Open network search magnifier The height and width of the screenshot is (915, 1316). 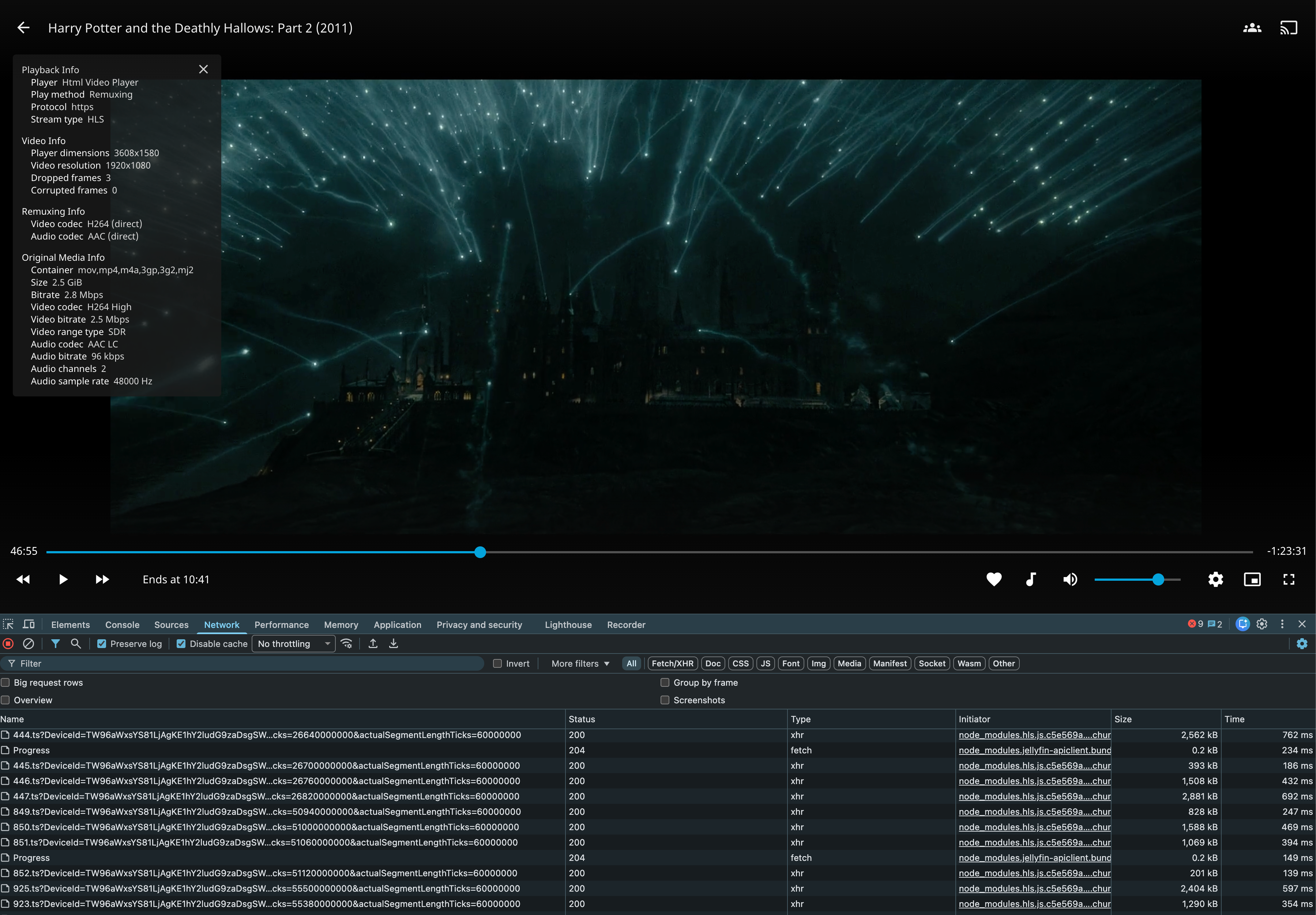[x=76, y=643]
